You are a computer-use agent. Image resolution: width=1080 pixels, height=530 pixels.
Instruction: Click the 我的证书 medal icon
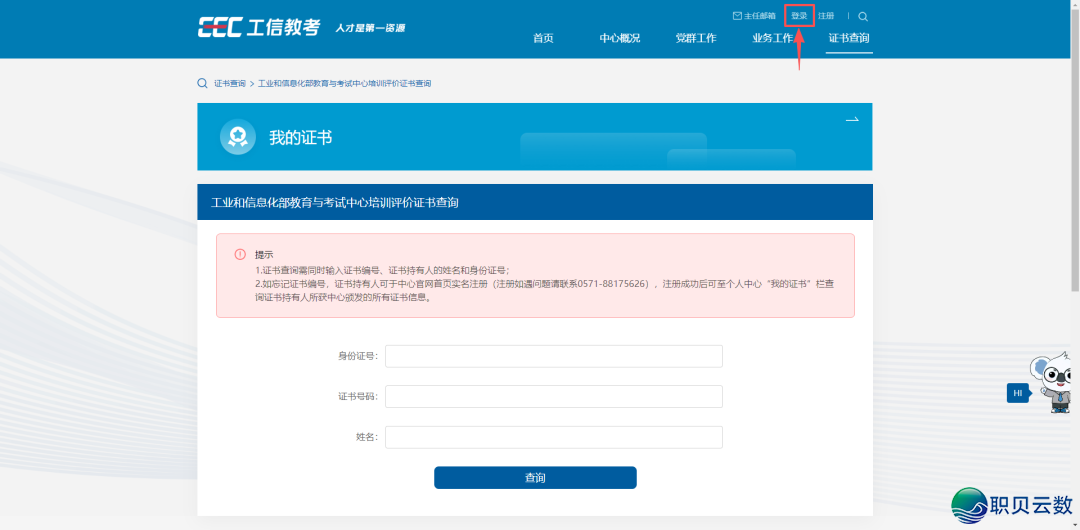(x=238, y=136)
